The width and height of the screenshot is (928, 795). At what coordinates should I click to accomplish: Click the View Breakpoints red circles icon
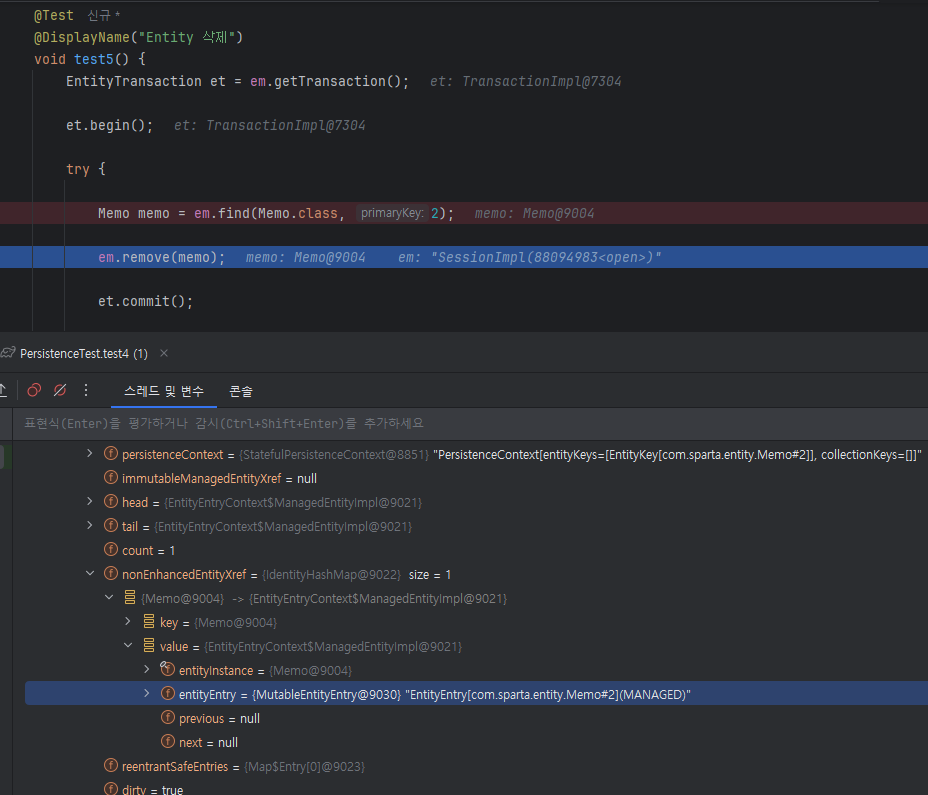pos(34,390)
